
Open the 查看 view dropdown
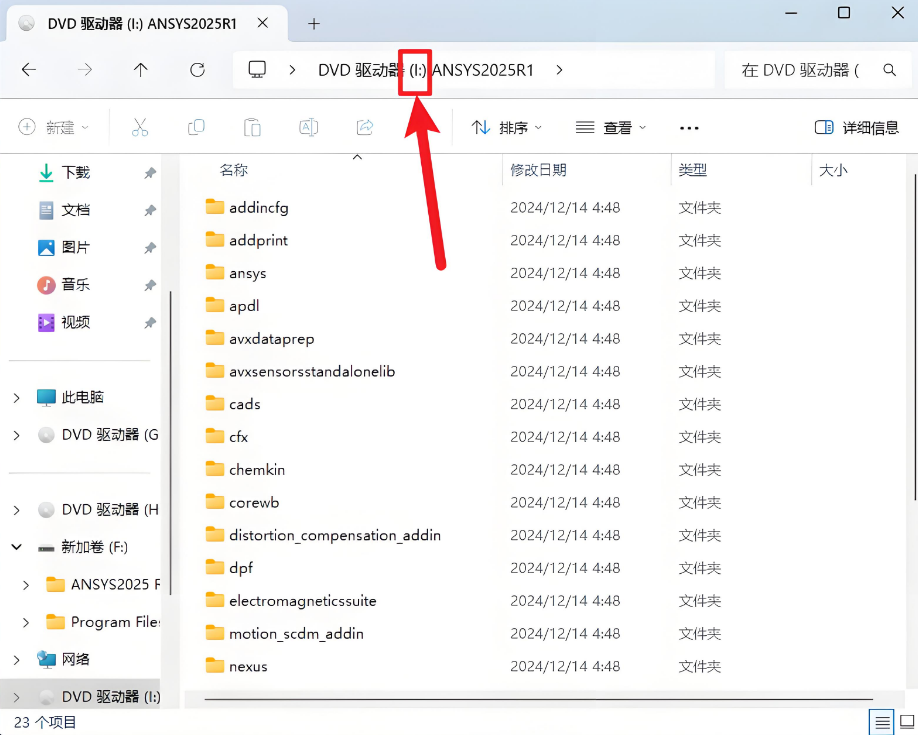pyautogui.click(x=611, y=127)
